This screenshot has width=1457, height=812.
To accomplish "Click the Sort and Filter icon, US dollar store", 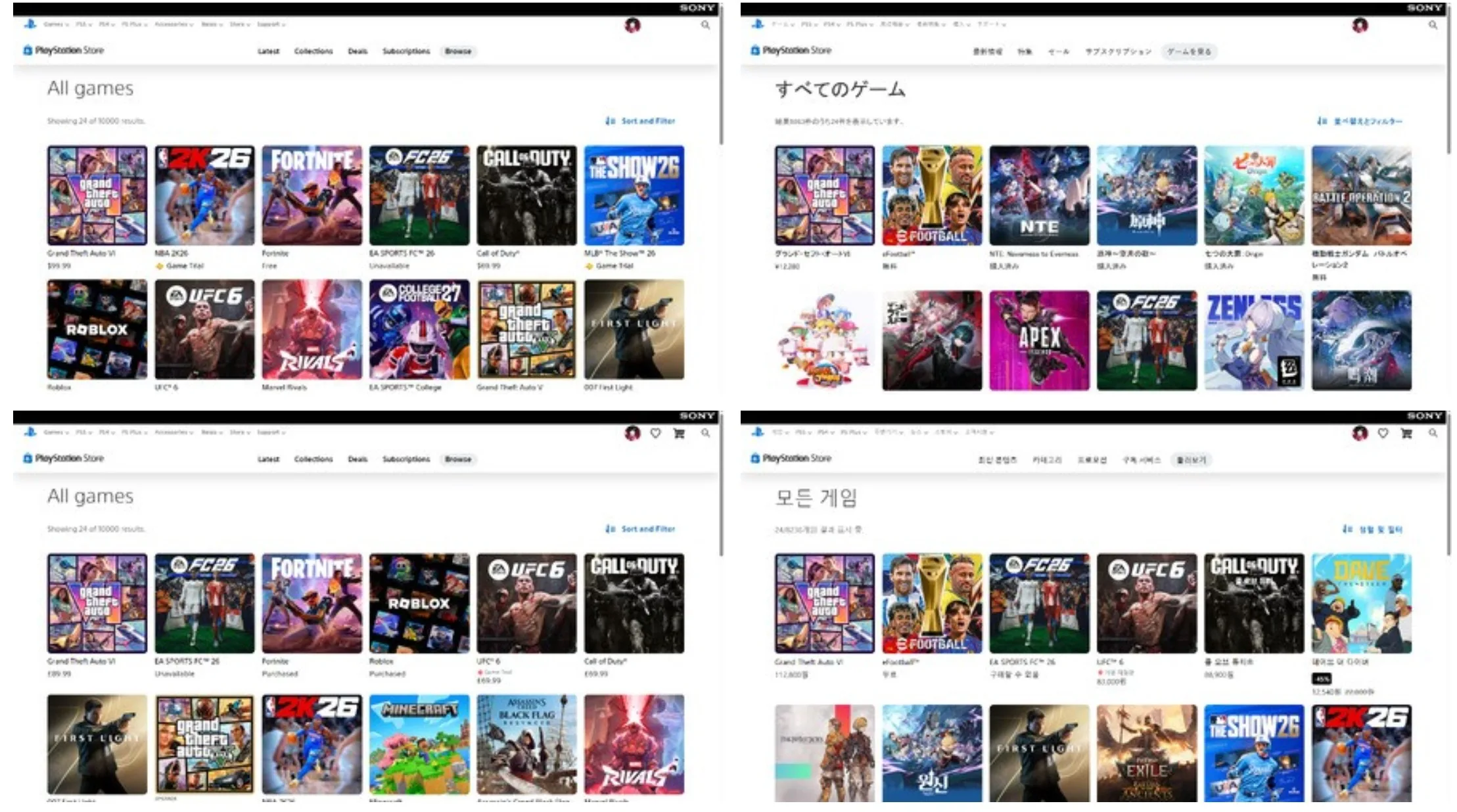I will click(610, 121).
